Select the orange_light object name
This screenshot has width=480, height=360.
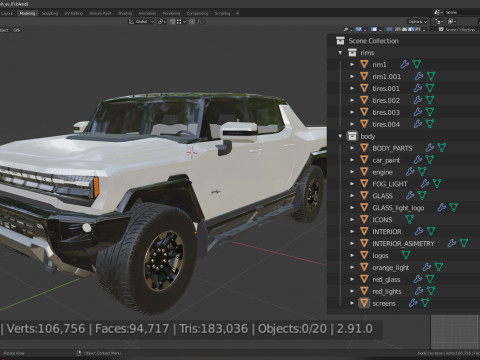pyautogui.click(x=391, y=268)
